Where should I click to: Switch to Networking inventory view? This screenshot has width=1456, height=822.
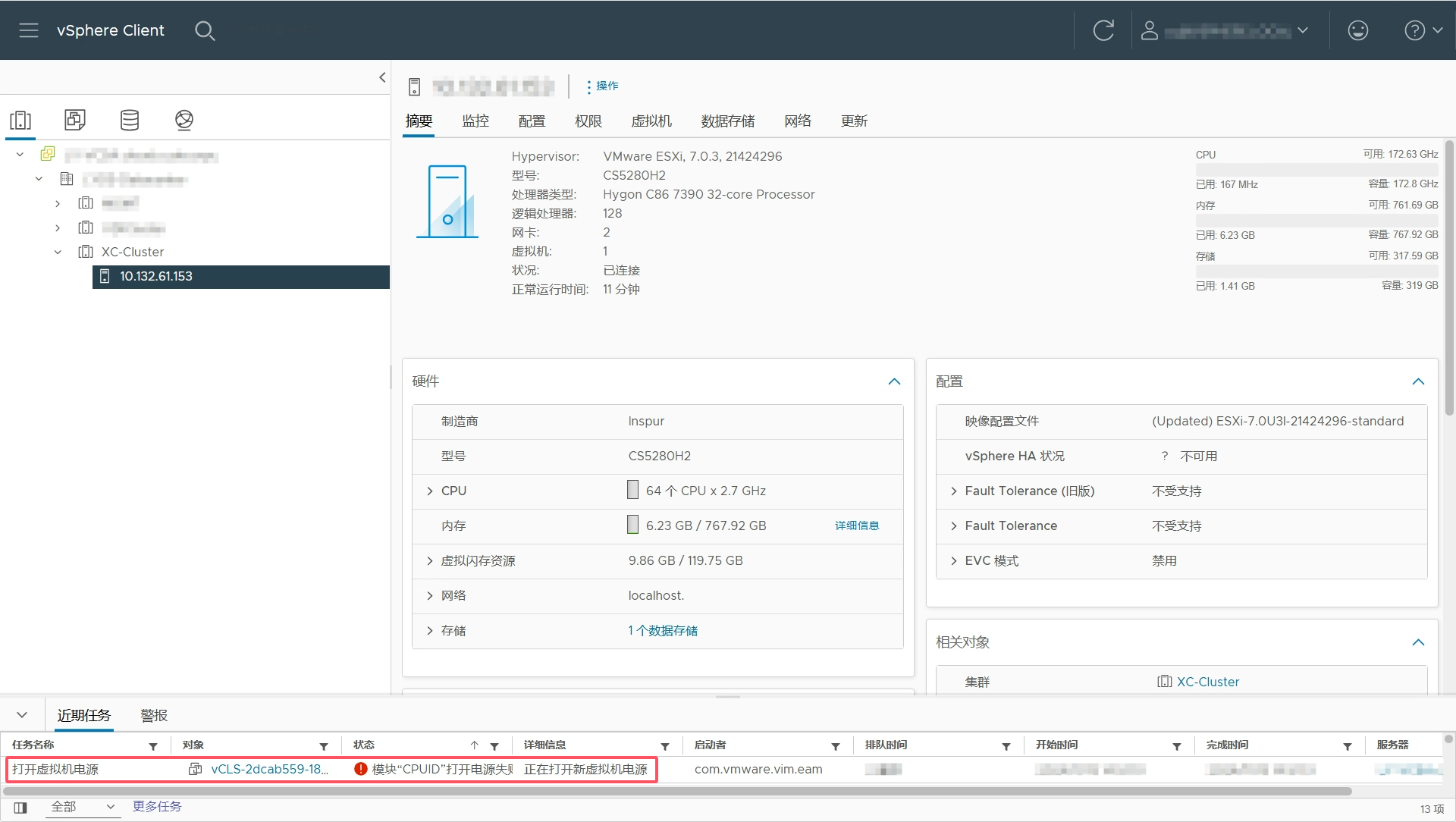[184, 120]
